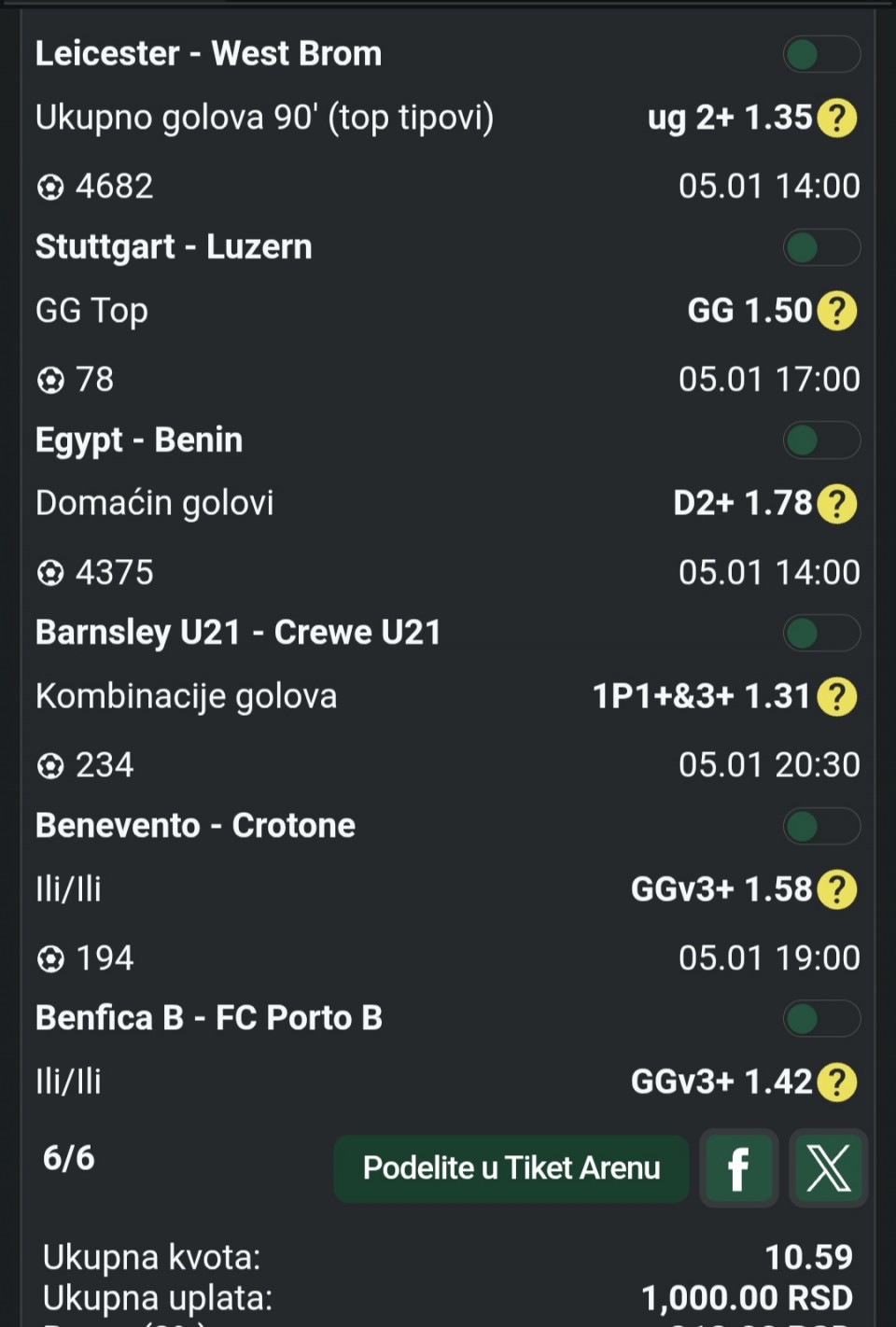Open help for 1P1+&3+ 1.31 tip
896x1327 pixels.
[x=836, y=697]
